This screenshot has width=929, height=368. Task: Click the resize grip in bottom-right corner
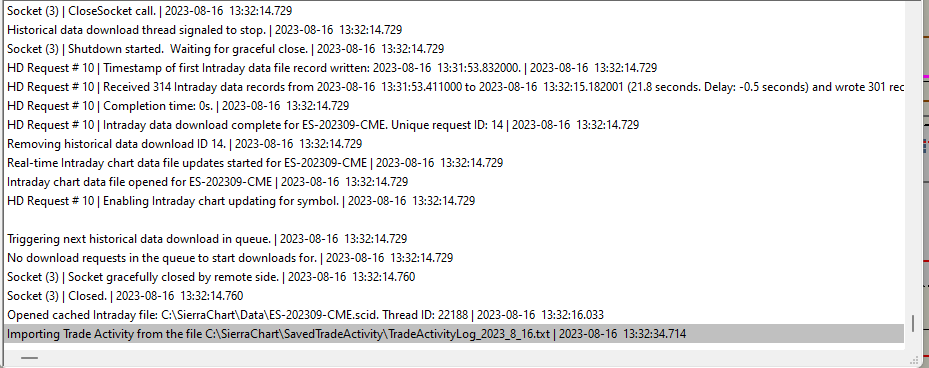912,358
